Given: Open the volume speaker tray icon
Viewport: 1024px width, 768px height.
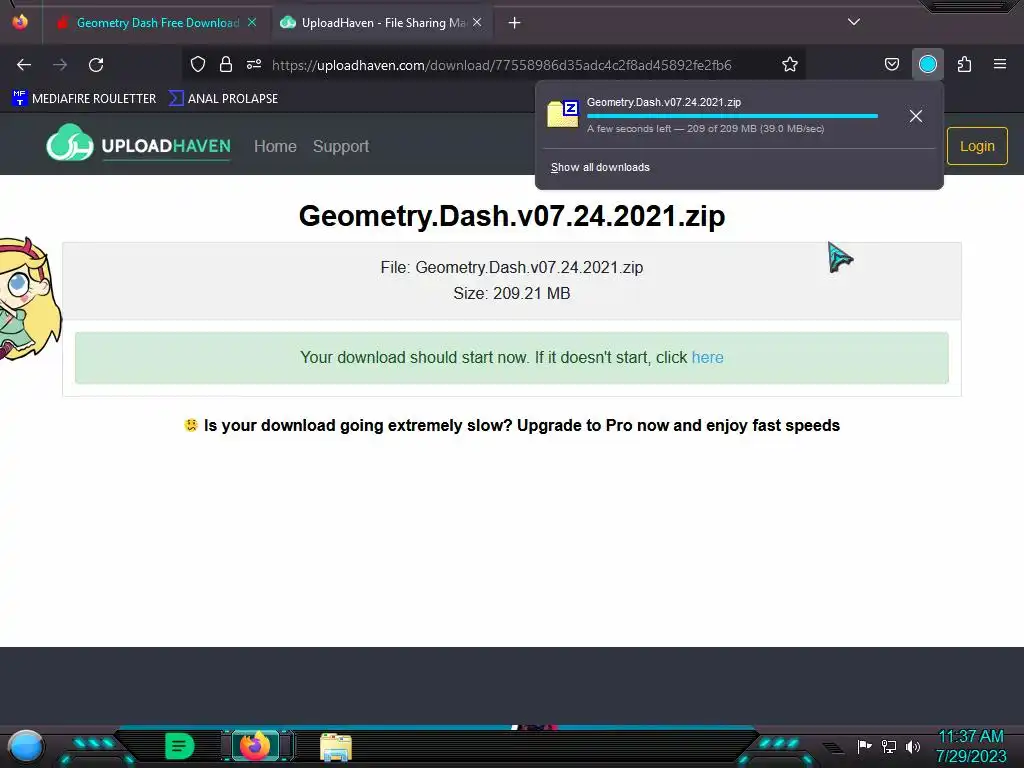Looking at the screenshot, I should [913, 746].
